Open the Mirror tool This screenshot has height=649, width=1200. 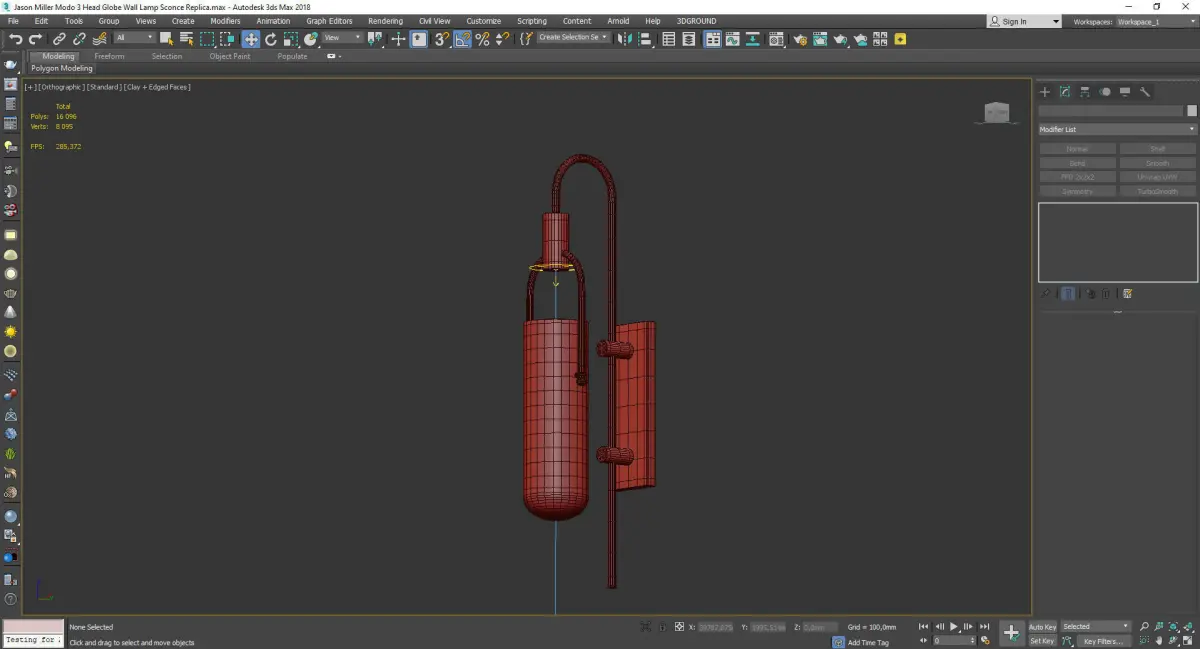tap(625, 39)
